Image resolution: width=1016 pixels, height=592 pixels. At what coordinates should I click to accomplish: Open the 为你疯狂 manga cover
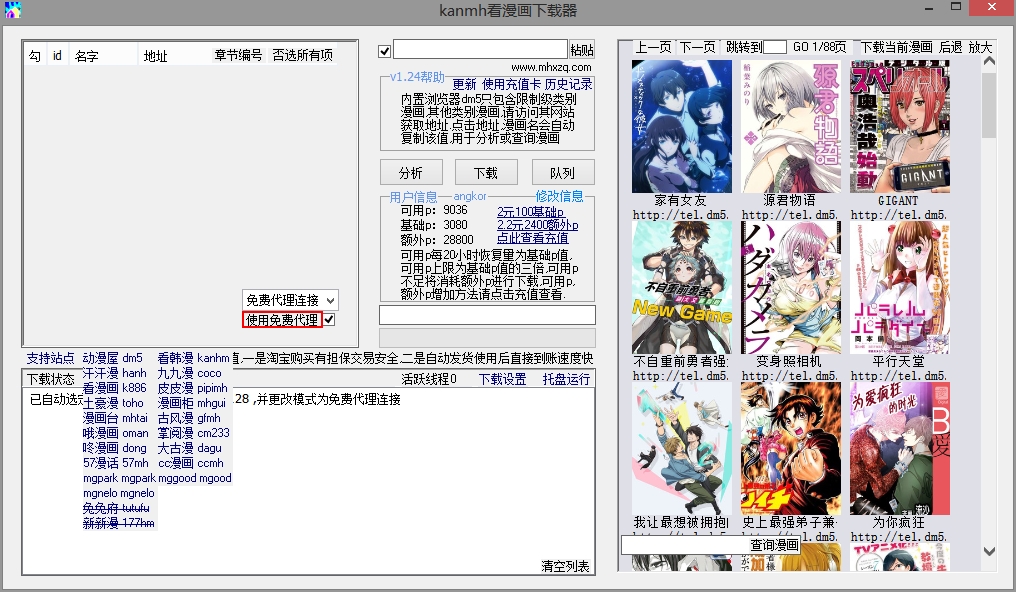(899, 448)
